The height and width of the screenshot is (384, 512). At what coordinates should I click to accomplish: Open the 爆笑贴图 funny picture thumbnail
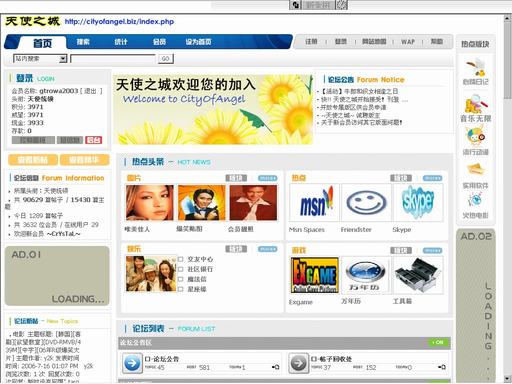tap(202, 203)
